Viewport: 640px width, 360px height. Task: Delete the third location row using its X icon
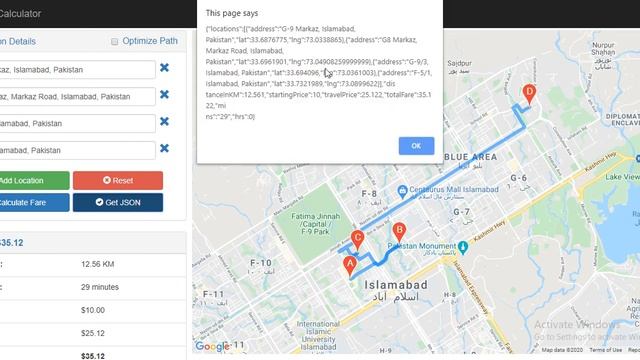tap(164, 122)
